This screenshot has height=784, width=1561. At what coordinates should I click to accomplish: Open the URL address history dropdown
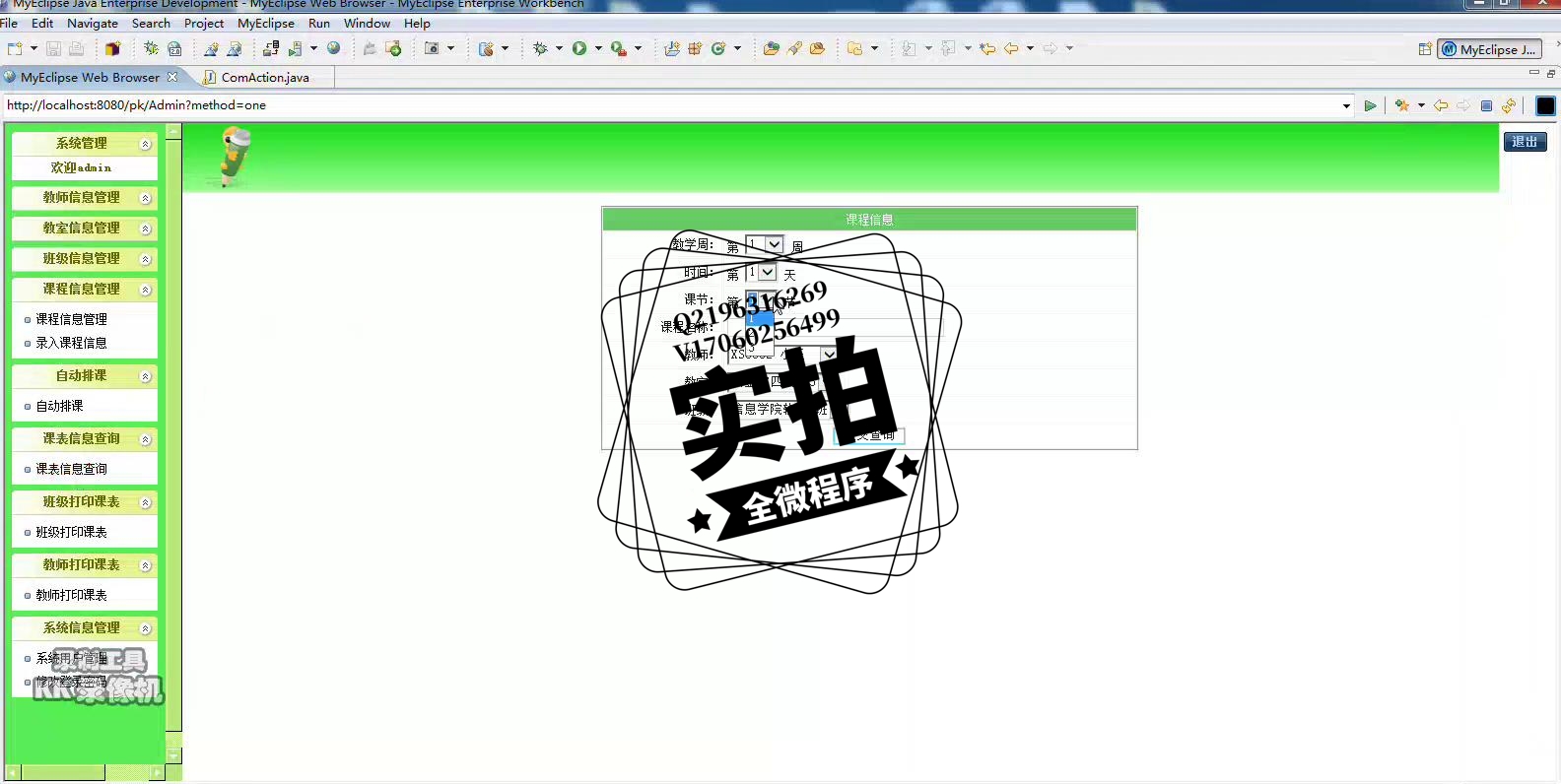point(1346,105)
